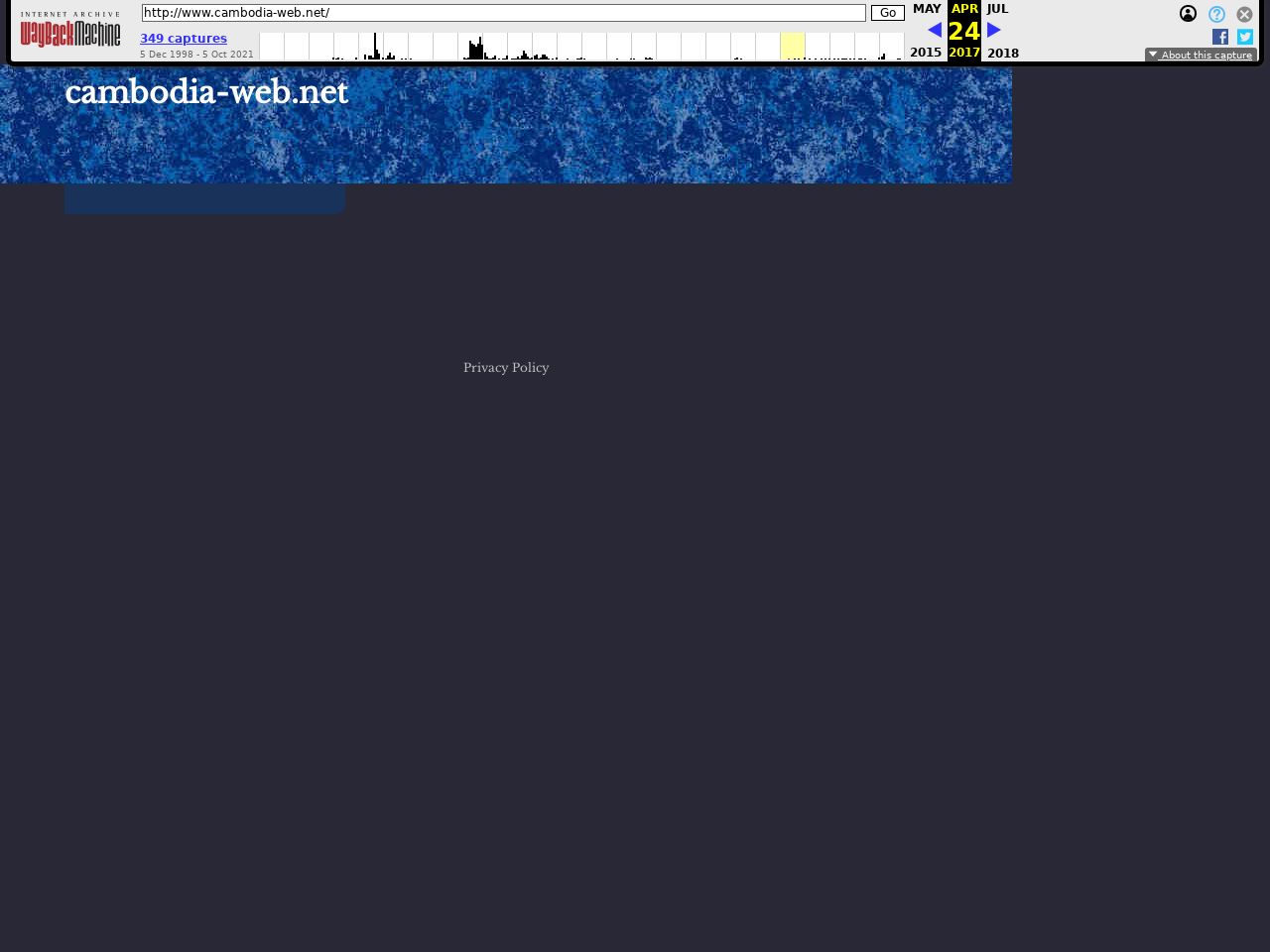Go to previous capture arrow
This screenshot has width=1270, height=952.
[x=934, y=31]
